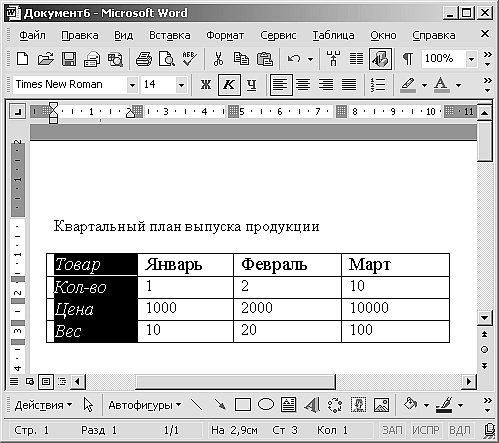Show paragraph marks with the ¶ icon
The width and height of the screenshot is (499, 443).
408,59
